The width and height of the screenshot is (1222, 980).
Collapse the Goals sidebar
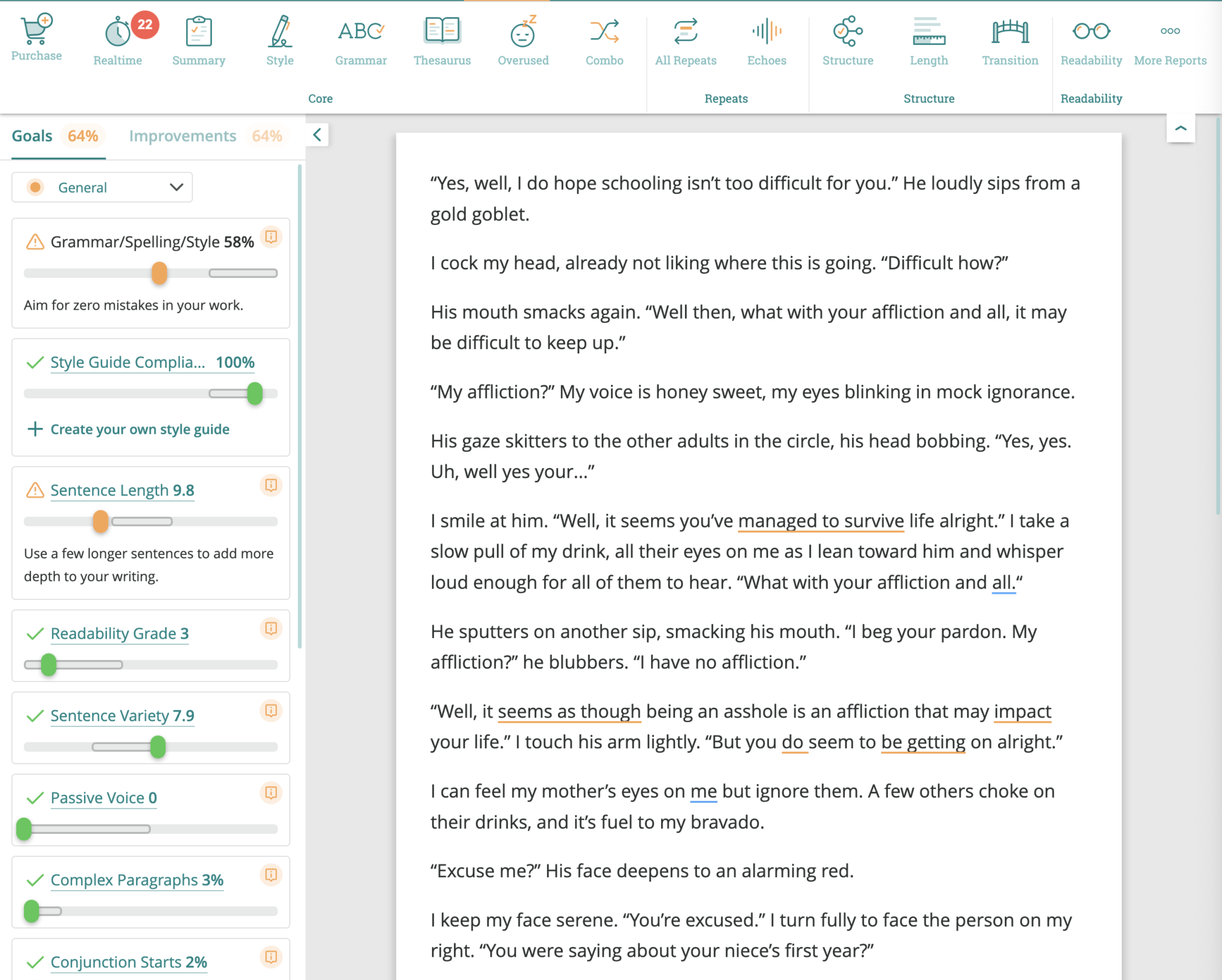tap(317, 135)
